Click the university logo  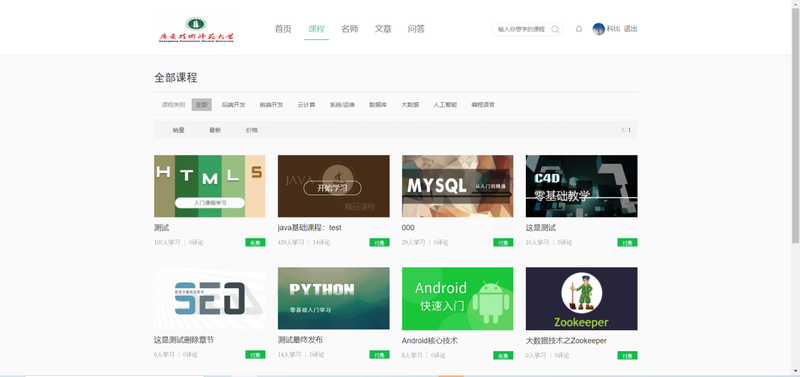point(196,30)
